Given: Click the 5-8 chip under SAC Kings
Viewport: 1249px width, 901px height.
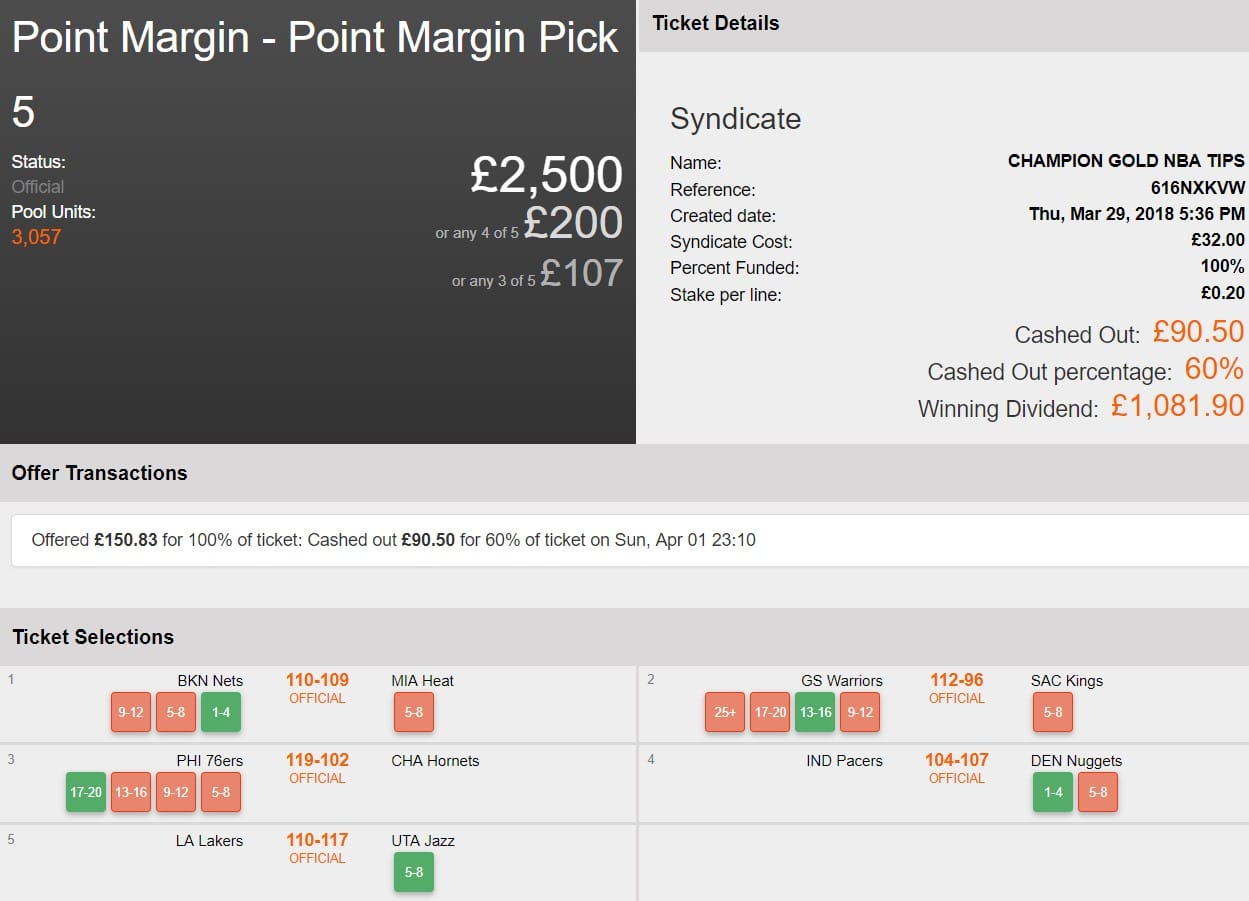Looking at the screenshot, I should [x=1053, y=712].
